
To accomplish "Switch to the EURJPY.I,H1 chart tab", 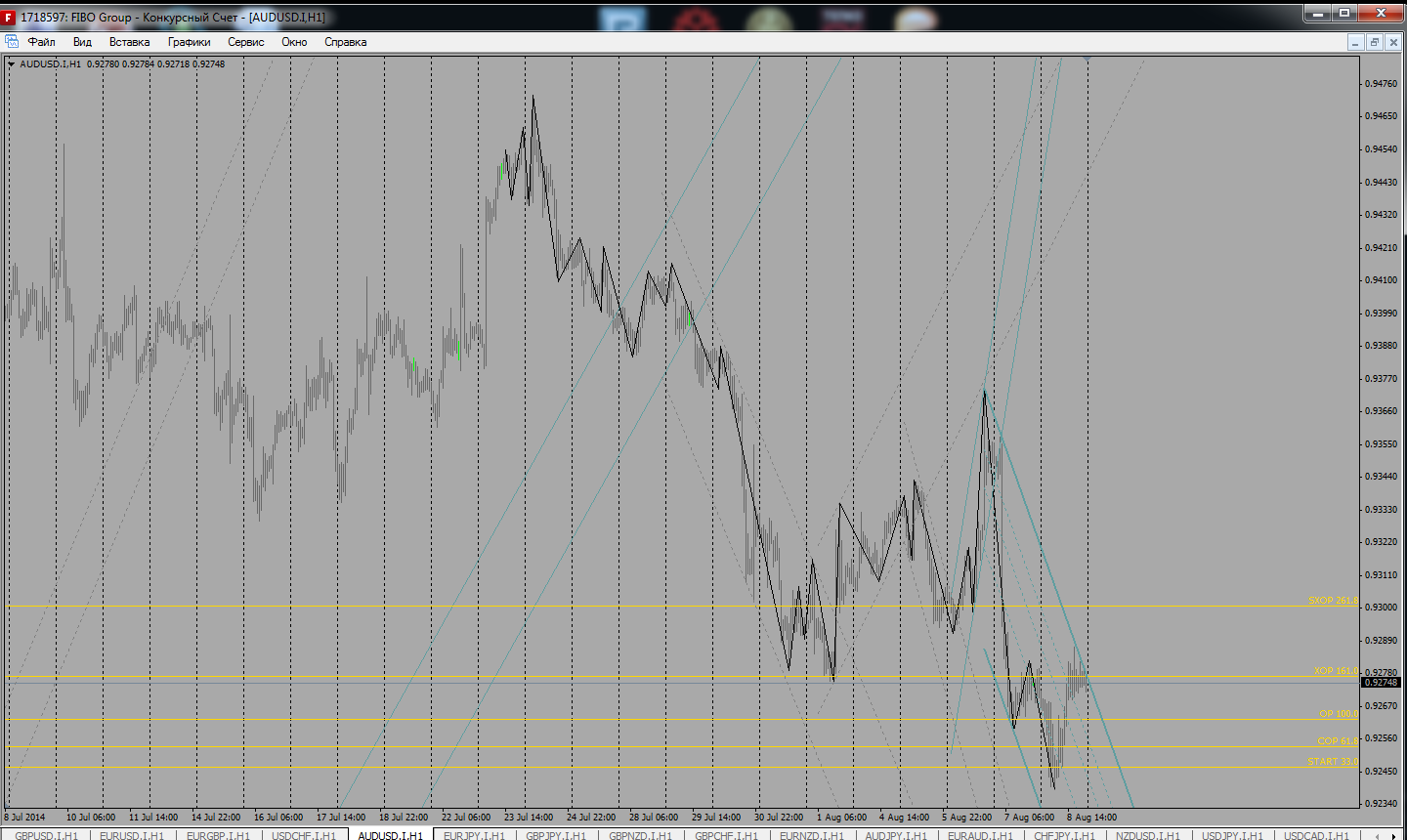I will [474, 835].
